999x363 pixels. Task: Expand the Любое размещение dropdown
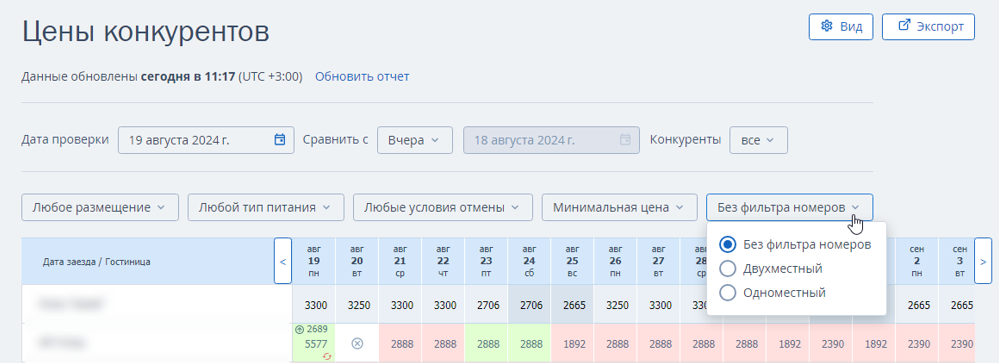pyautogui.click(x=99, y=208)
